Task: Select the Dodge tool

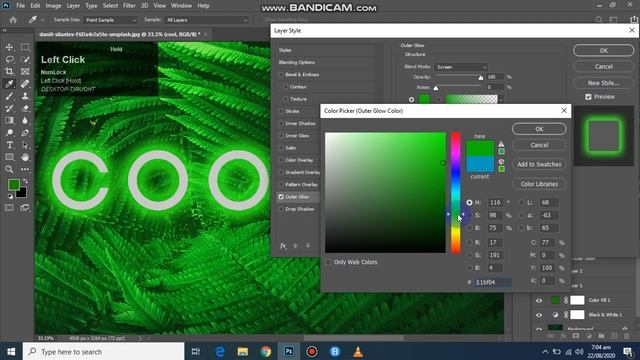Action: (x=9, y=133)
